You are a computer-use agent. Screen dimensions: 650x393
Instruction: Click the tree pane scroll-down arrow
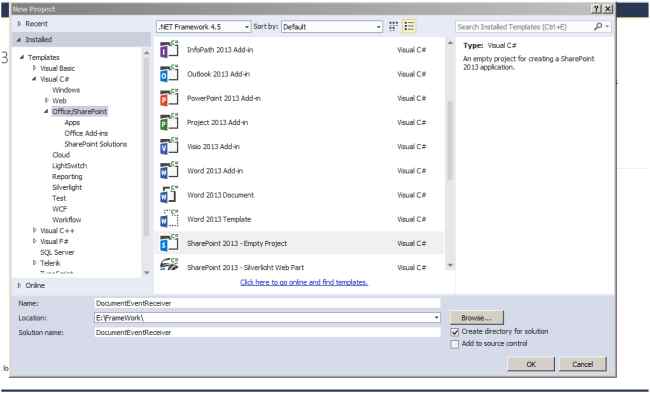pos(146,272)
